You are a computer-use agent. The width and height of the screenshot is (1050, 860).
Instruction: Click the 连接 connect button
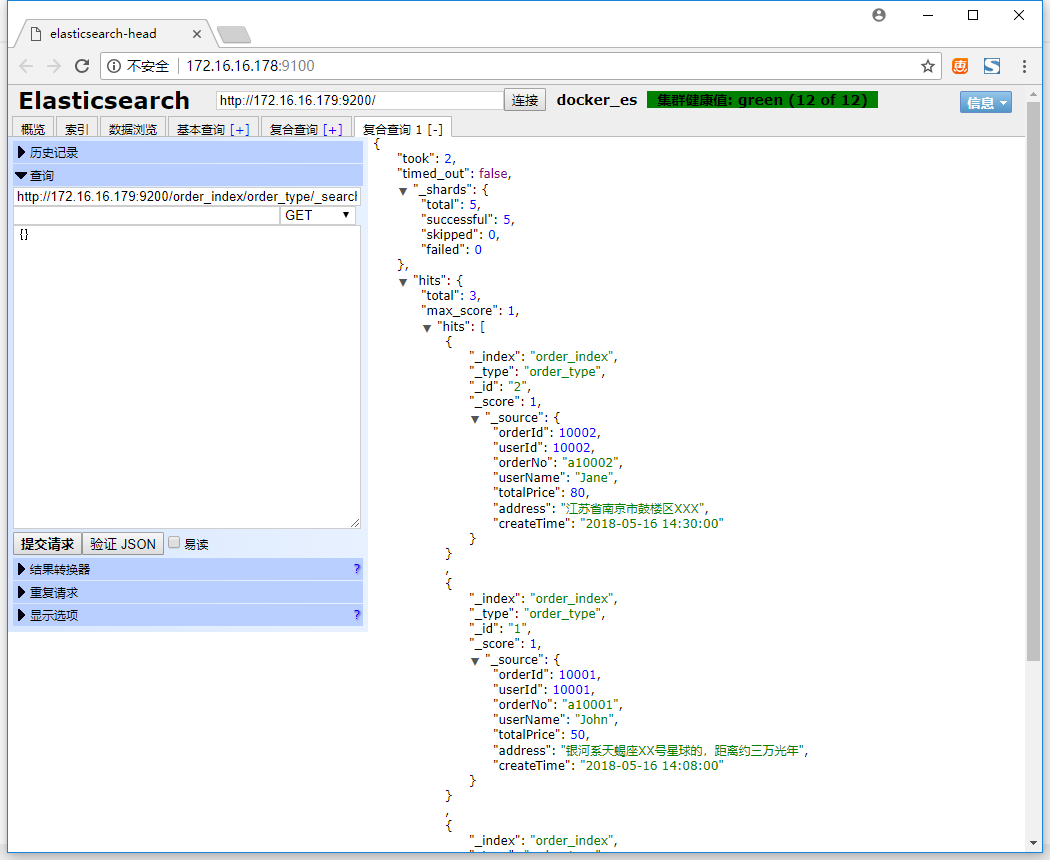(x=525, y=100)
